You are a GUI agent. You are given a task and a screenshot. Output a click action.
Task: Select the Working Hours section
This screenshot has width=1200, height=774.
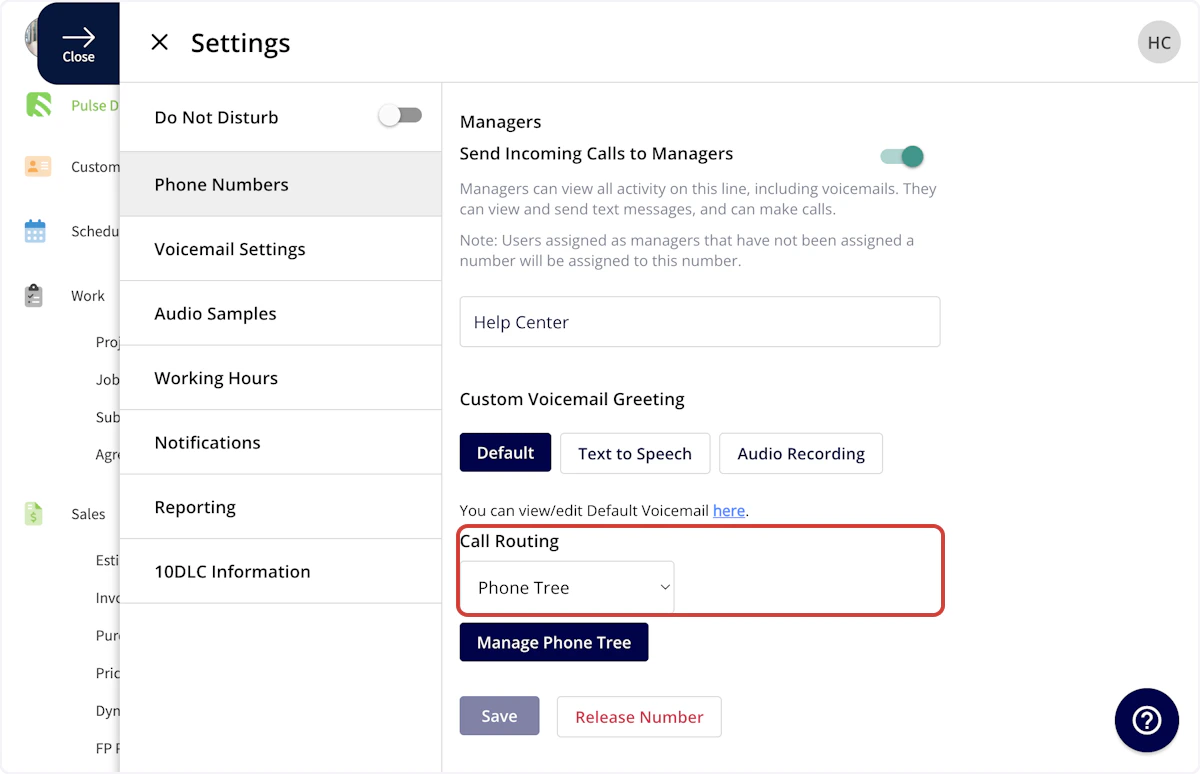point(280,378)
